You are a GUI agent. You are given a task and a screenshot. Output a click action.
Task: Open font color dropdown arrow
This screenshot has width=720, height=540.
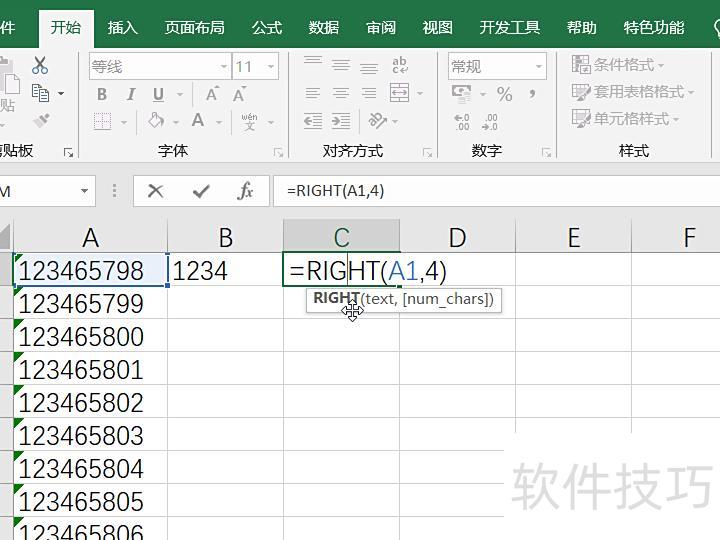[x=219, y=123]
